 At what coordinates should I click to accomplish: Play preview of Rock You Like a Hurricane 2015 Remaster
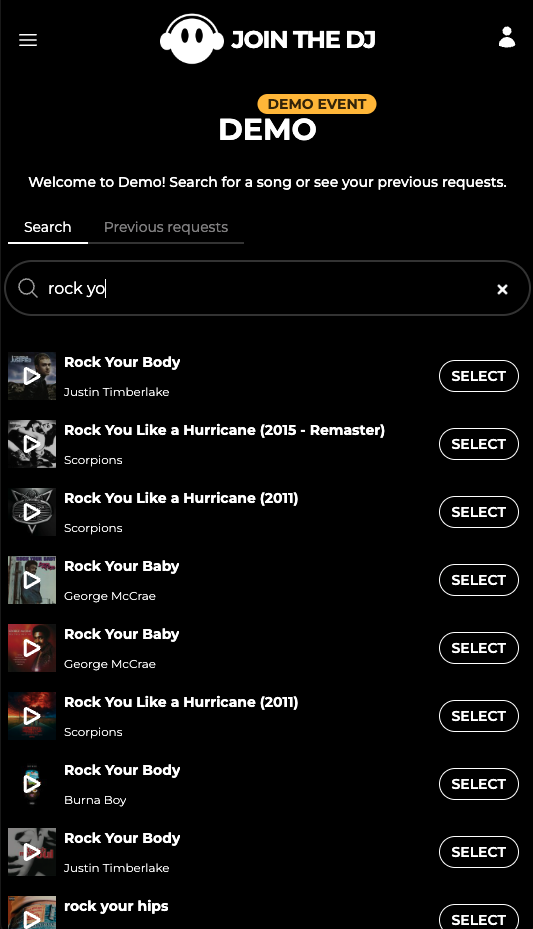pos(32,444)
